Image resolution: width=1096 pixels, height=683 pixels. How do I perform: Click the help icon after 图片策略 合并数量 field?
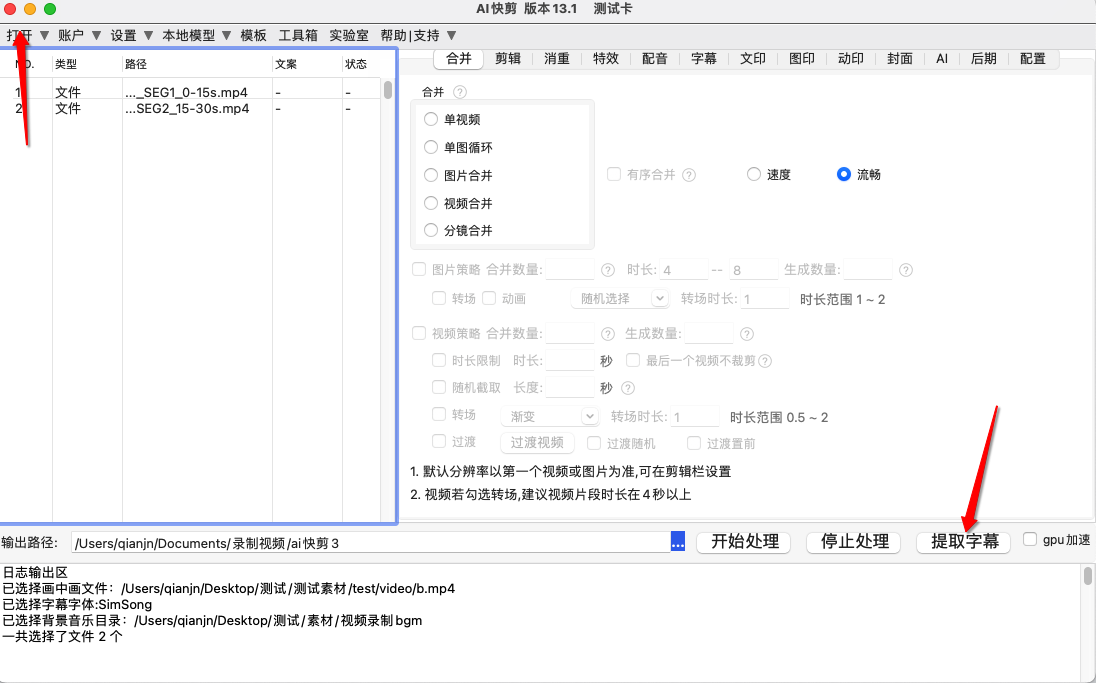[608, 270]
